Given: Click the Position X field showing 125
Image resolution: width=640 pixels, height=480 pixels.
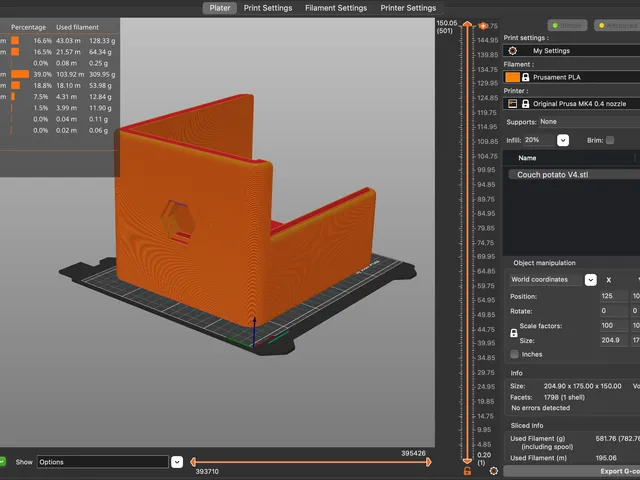Looking at the screenshot, I should (613, 296).
